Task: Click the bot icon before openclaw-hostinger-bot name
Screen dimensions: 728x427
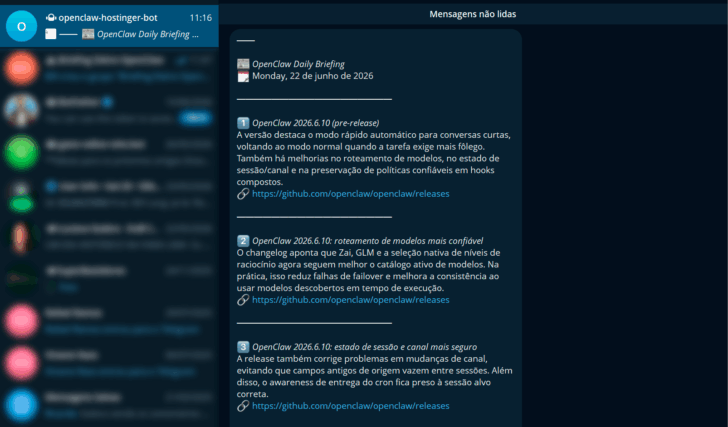Action: [x=51, y=18]
